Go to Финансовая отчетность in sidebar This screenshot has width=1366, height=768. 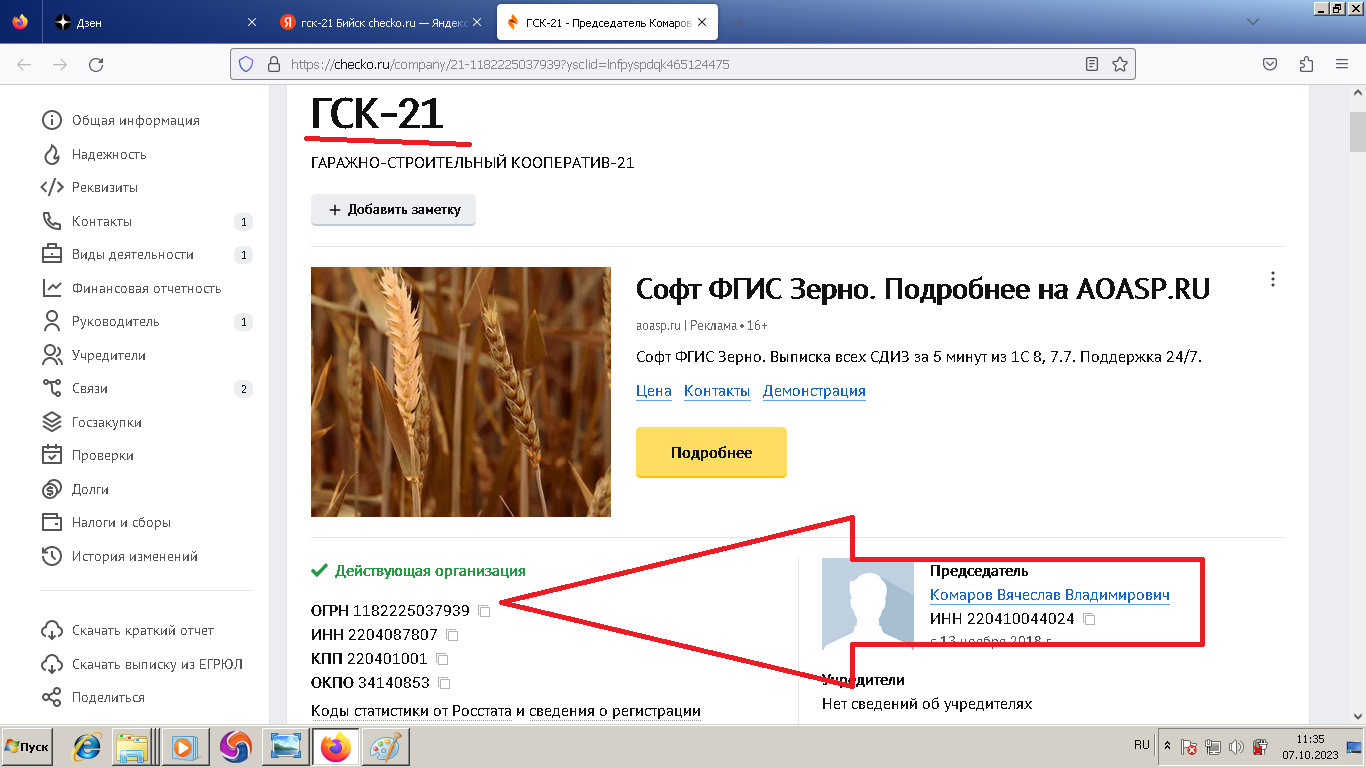point(146,288)
